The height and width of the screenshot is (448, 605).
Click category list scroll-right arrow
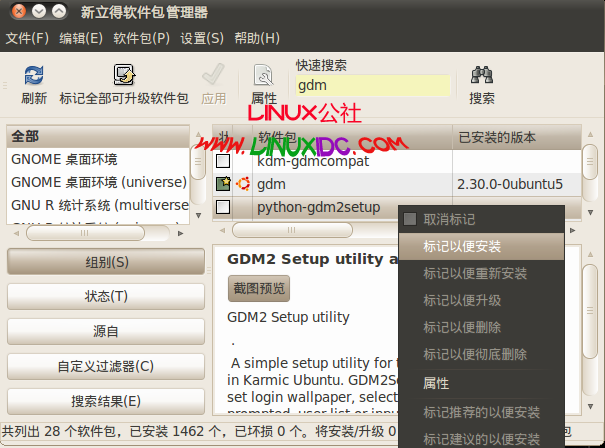[x=180, y=233]
